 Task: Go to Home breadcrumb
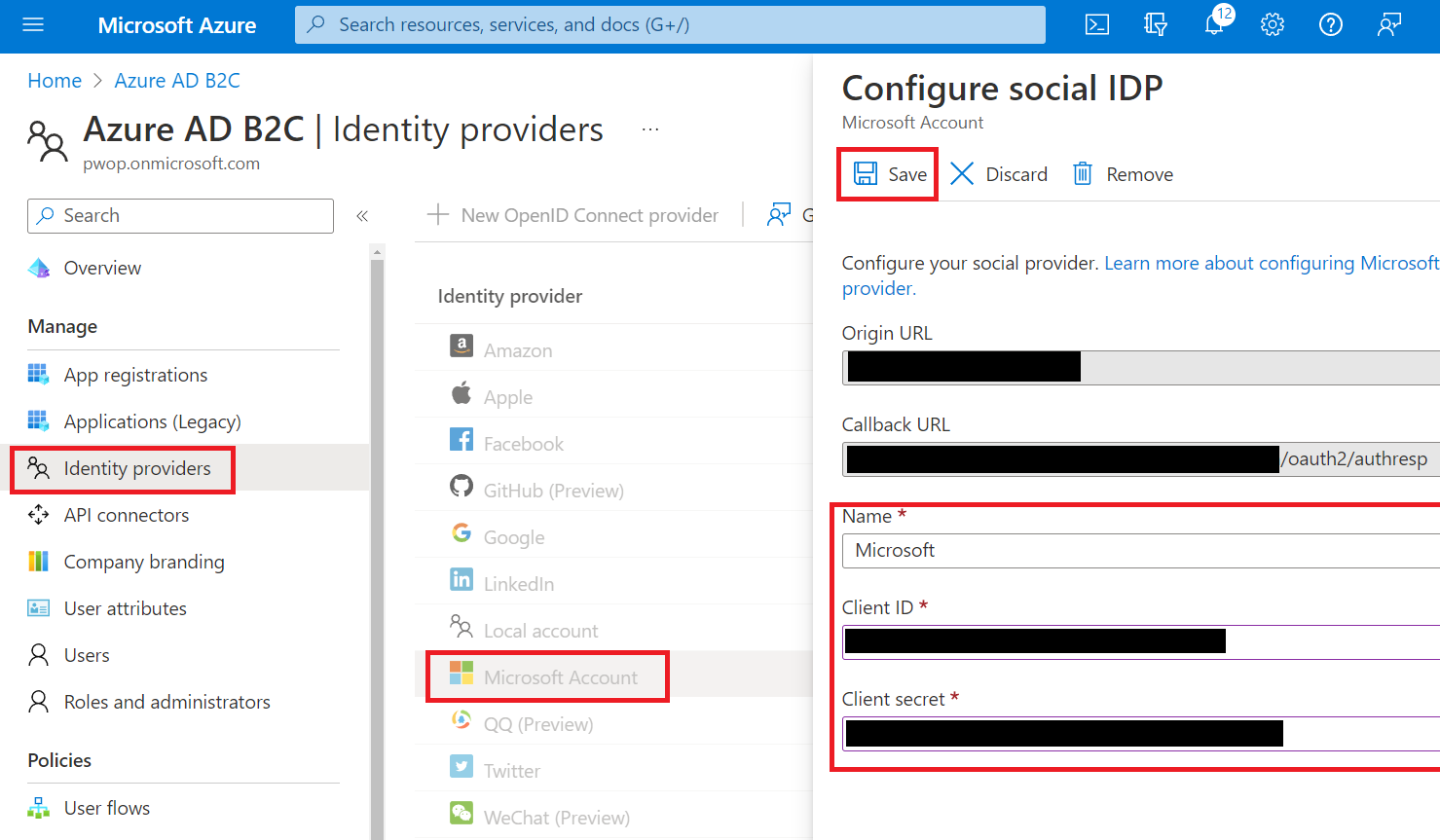point(55,81)
